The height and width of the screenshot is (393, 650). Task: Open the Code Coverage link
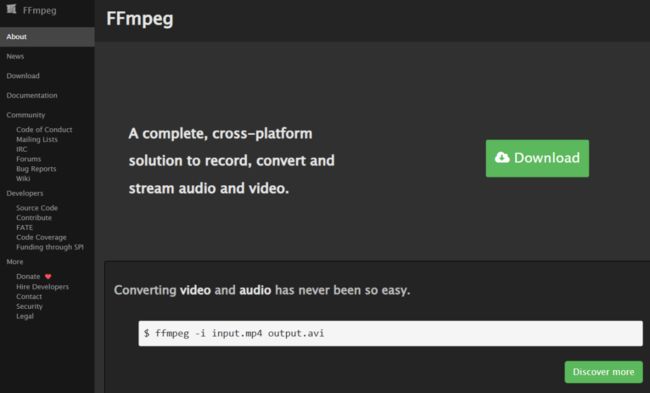(x=41, y=237)
